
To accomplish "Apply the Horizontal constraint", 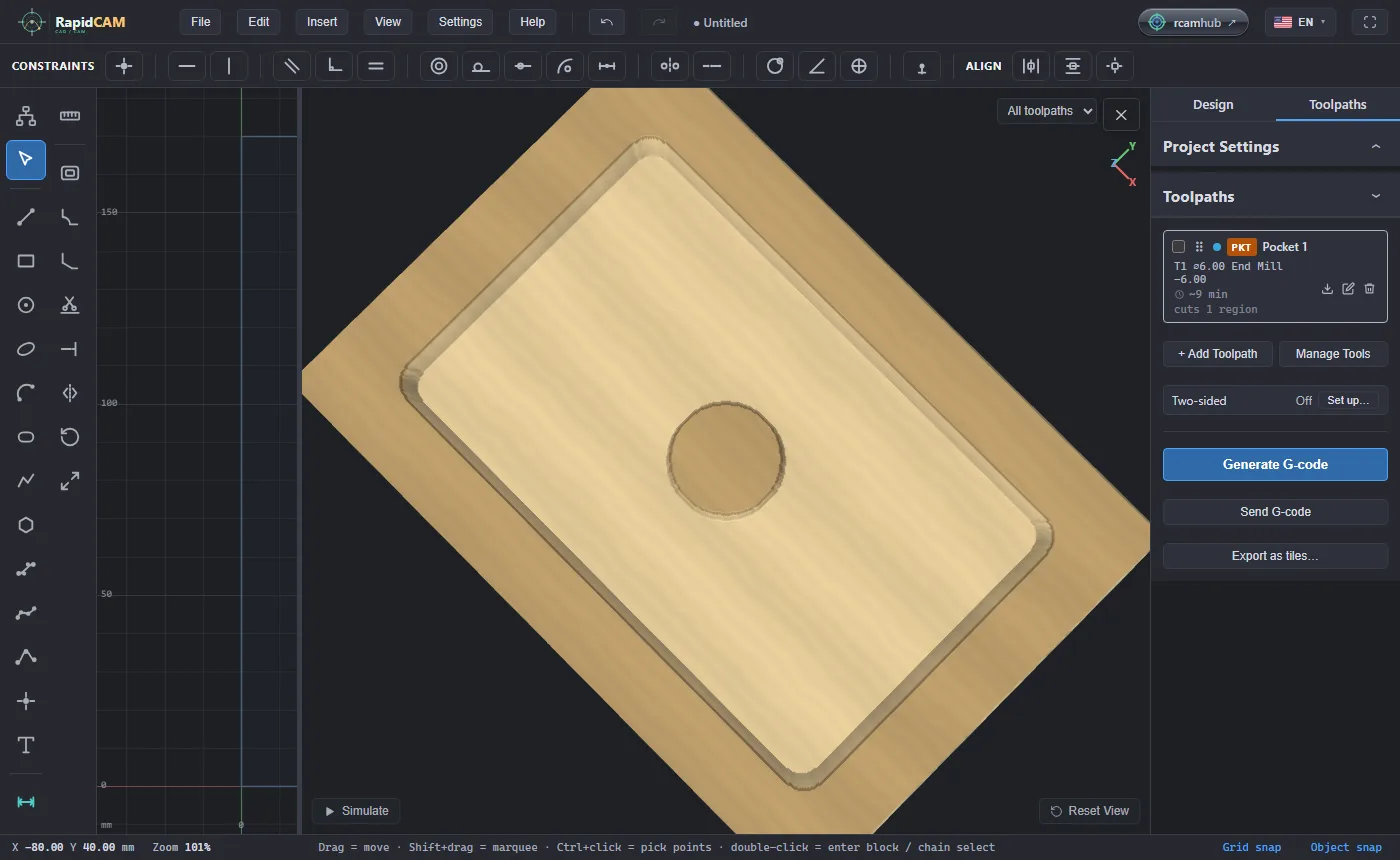I will [x=187, y=66].
